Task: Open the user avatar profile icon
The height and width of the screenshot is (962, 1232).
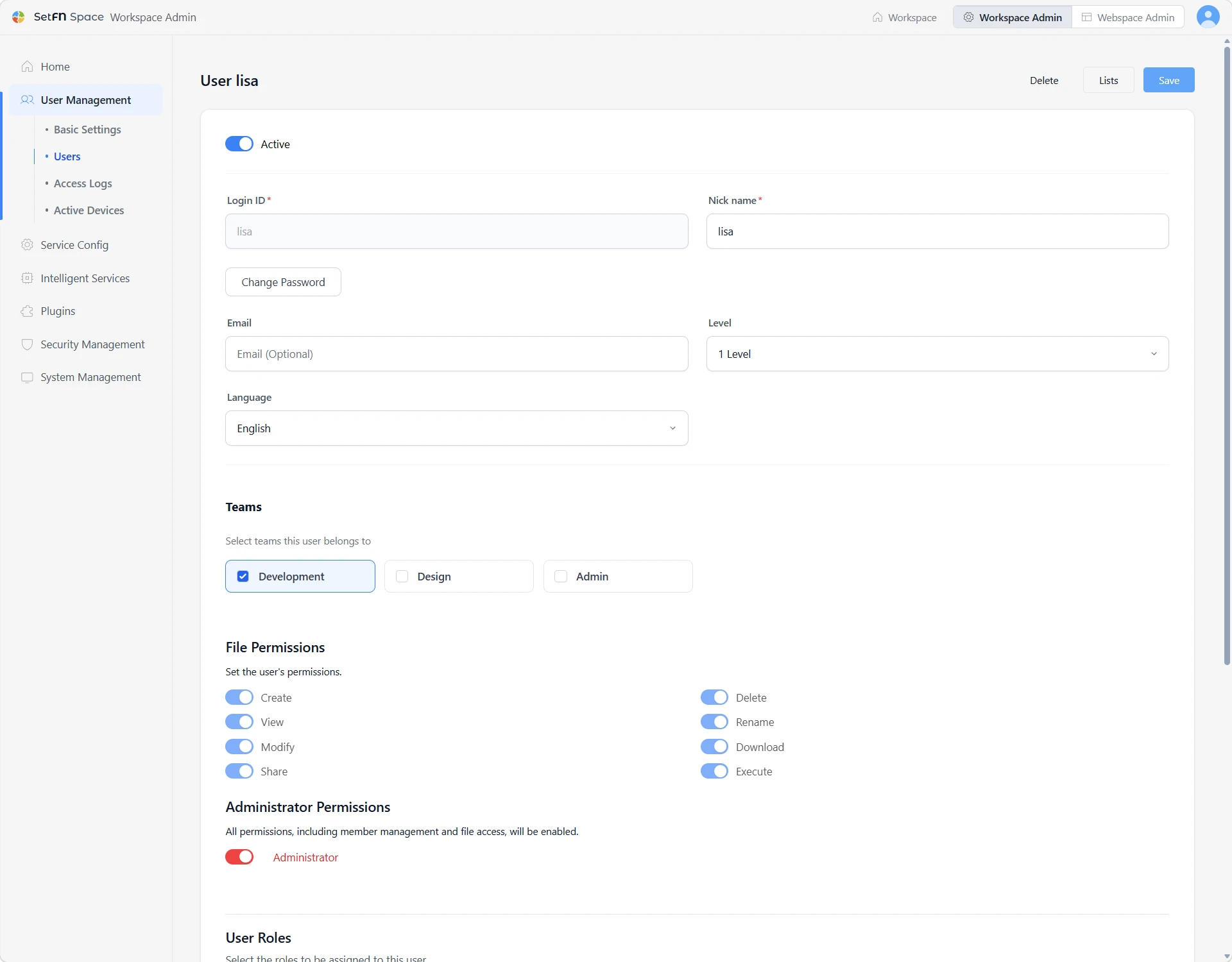Action: pos(1208,17)
